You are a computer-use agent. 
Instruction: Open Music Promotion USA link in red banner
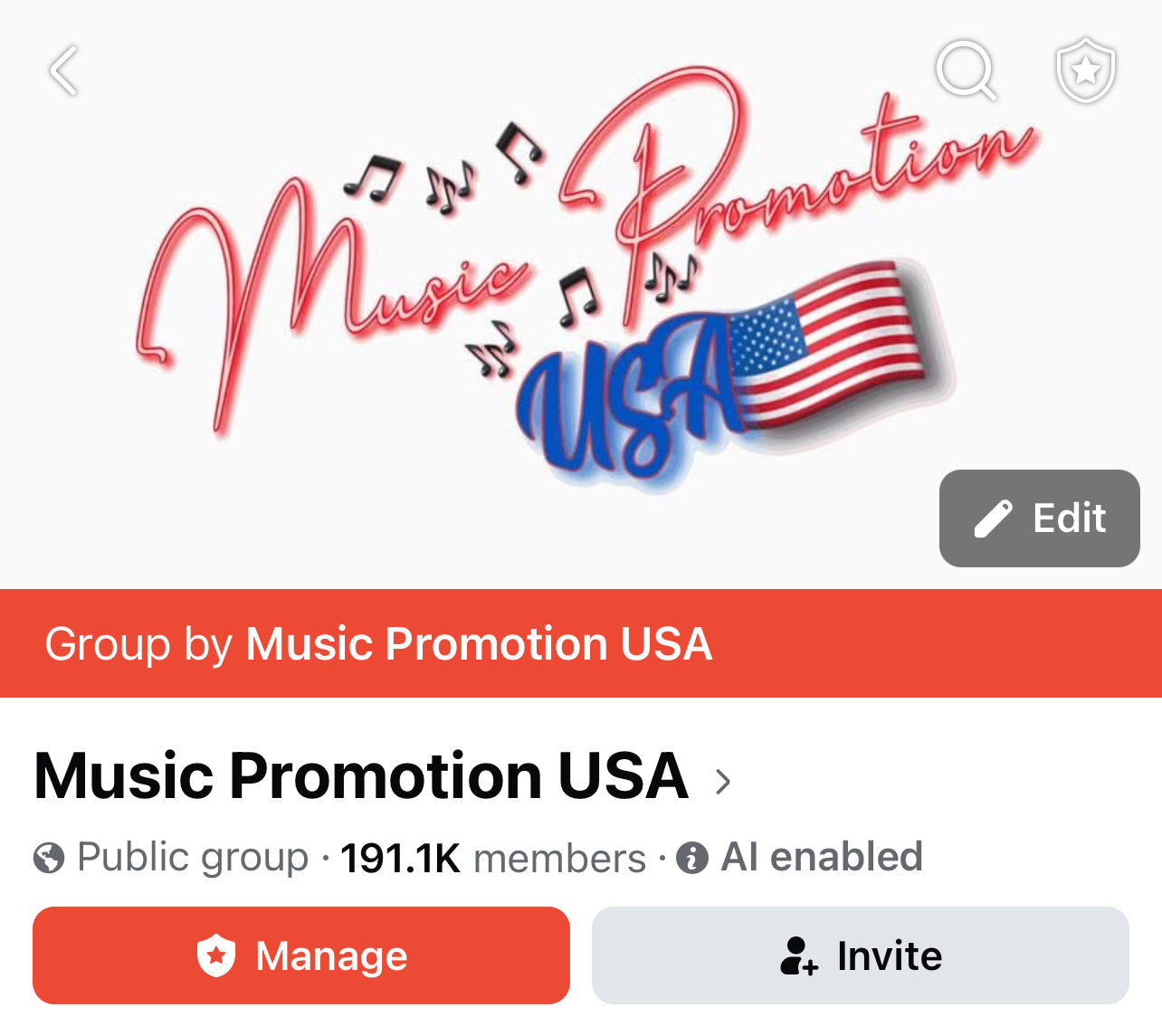point(479,644)
